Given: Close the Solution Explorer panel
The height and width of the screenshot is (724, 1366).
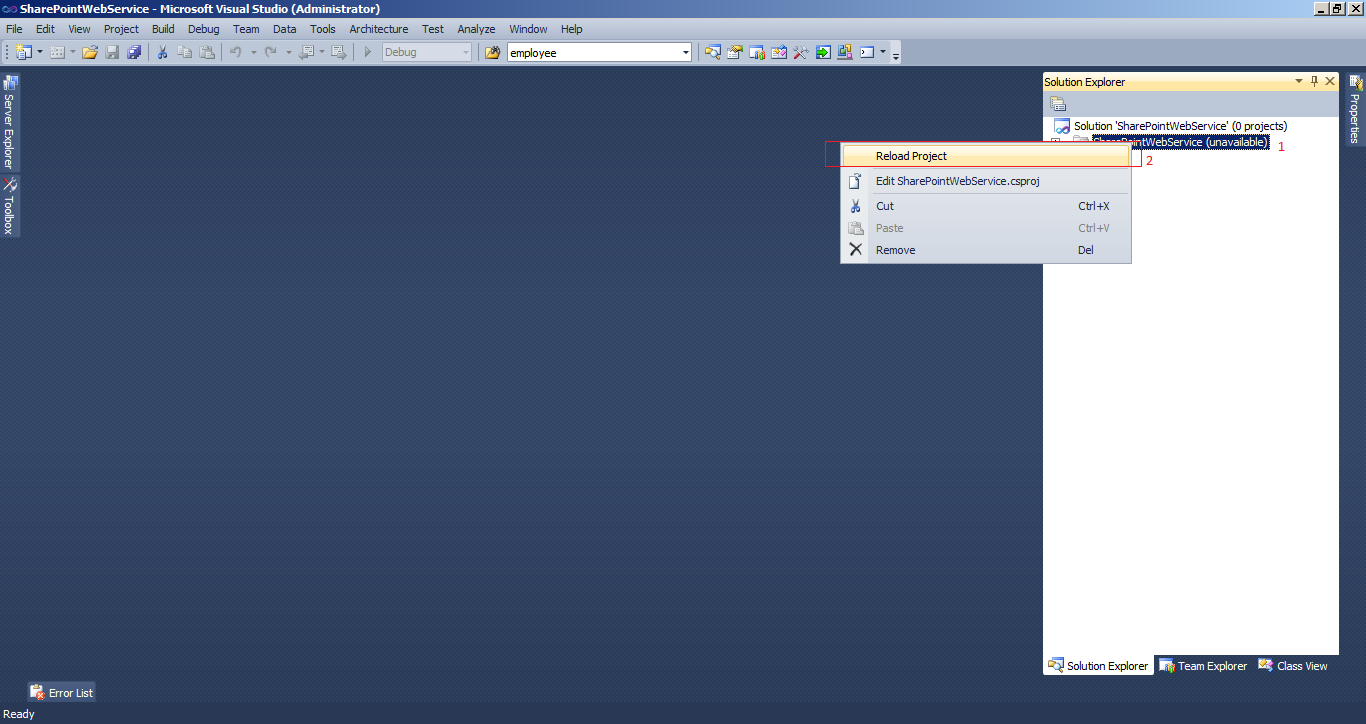Looking at the screenshot, I should coord(1330,81).
